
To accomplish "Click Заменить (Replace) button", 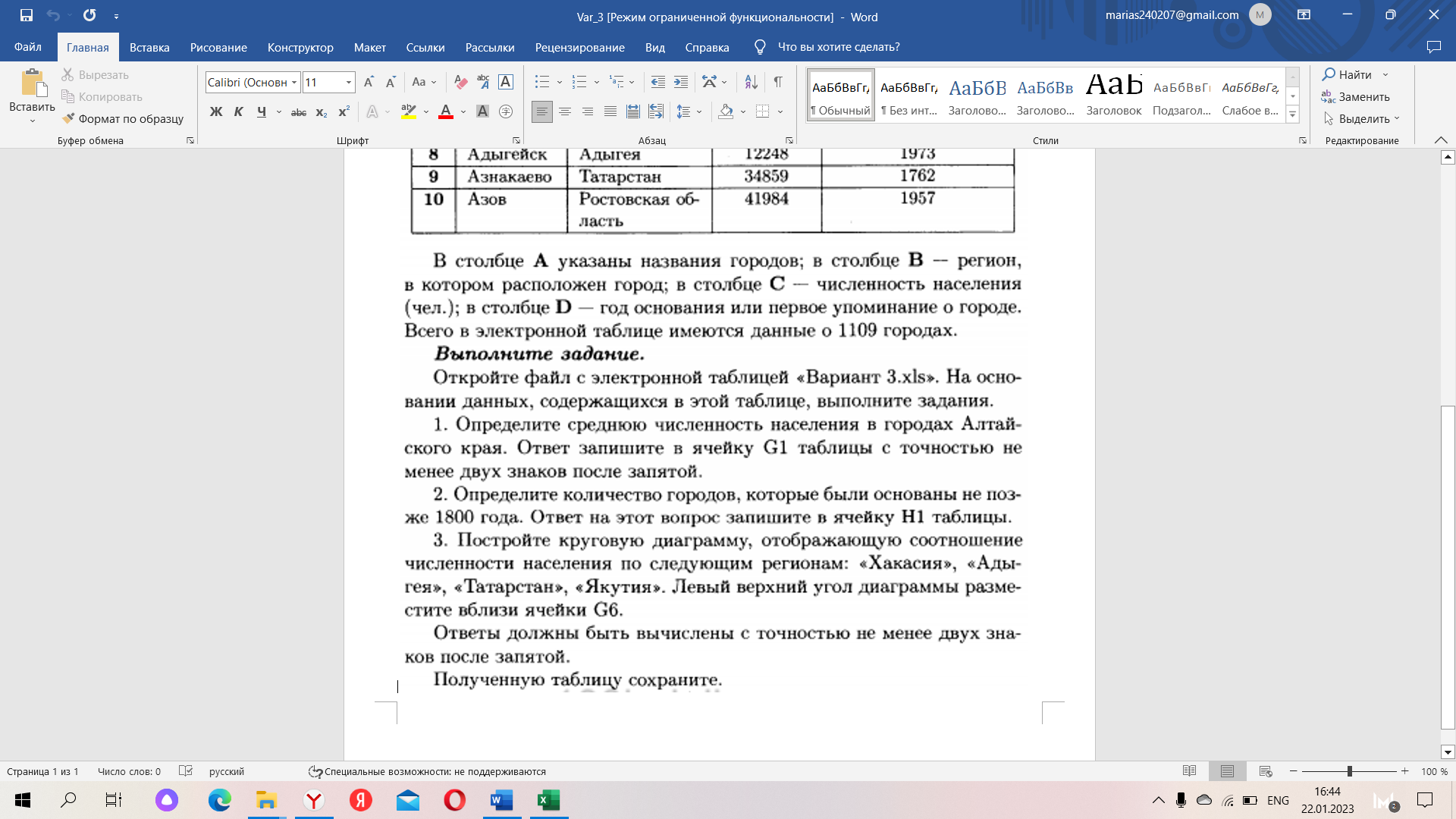I will click(1356, 97).
